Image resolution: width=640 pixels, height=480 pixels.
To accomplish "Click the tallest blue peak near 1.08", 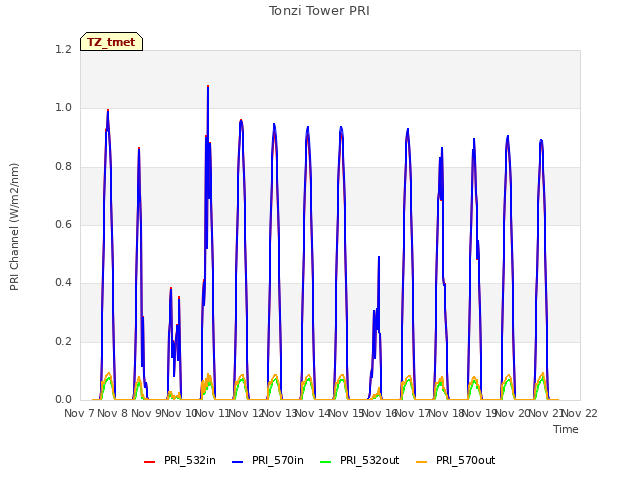I will point(208,87).
